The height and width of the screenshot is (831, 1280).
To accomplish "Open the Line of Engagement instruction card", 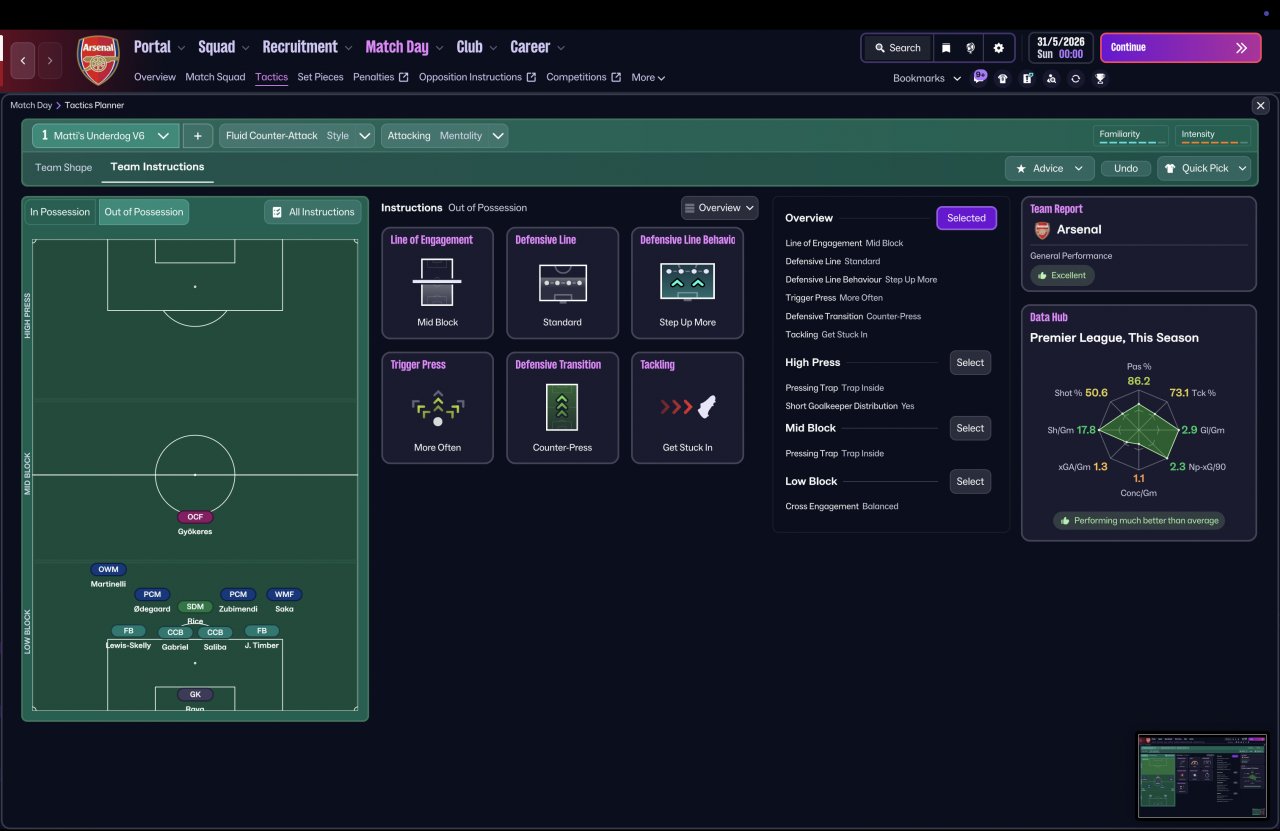I will [438, 283].
